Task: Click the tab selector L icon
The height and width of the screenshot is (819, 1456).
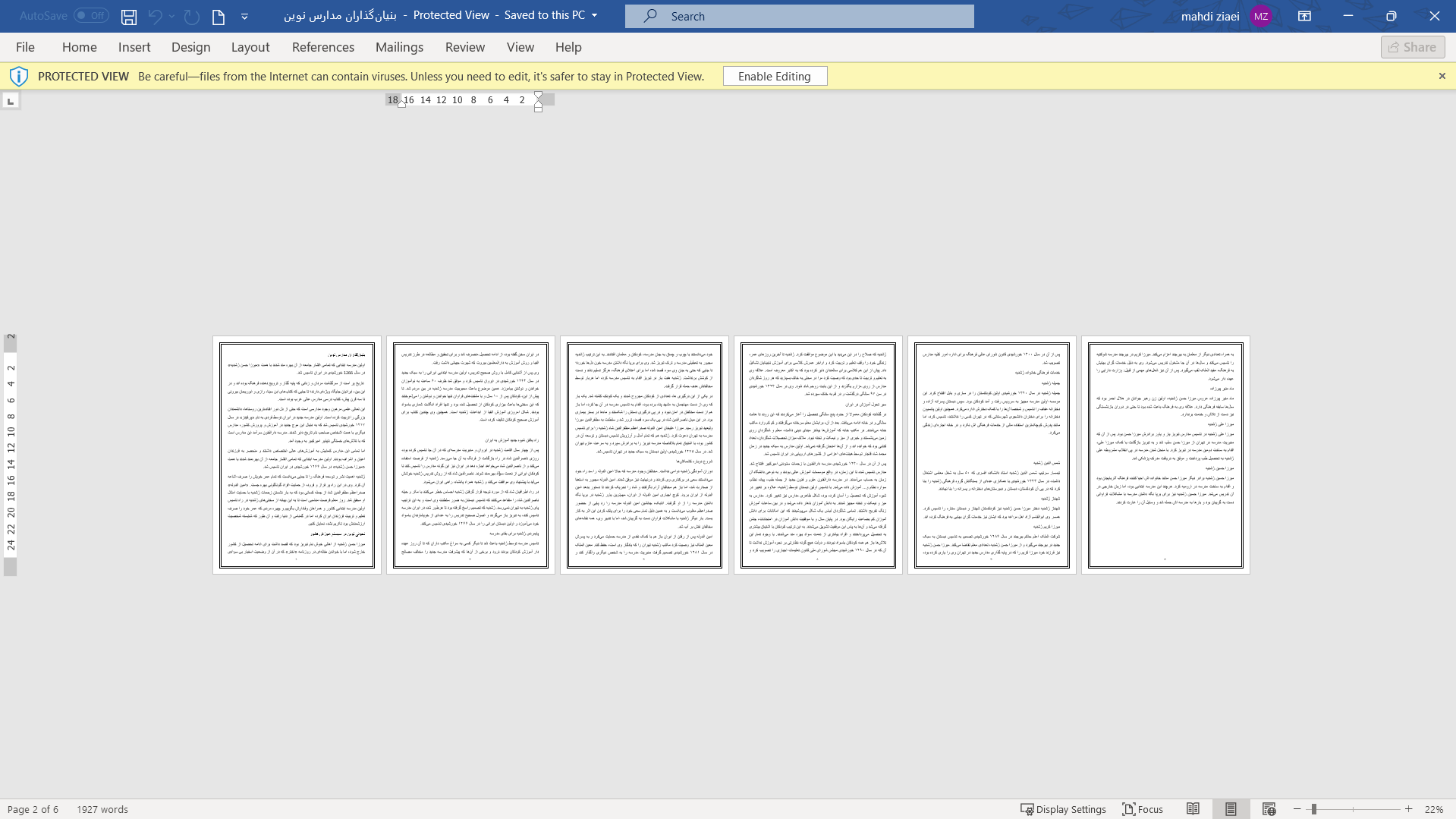Action: 11,100
